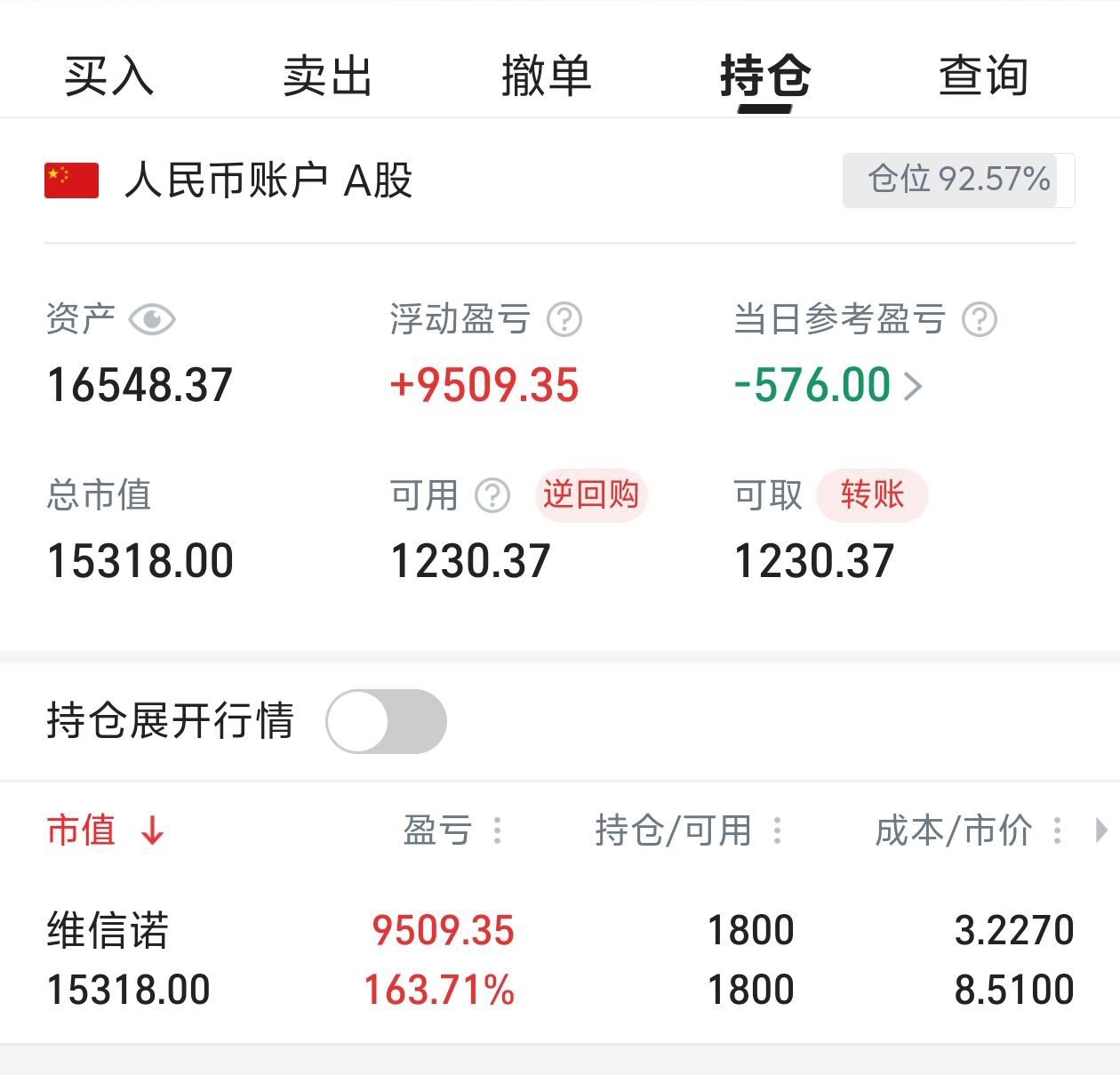
Task: Click the 仓位 92.57% position indicator
Action: tap(958, 181)
